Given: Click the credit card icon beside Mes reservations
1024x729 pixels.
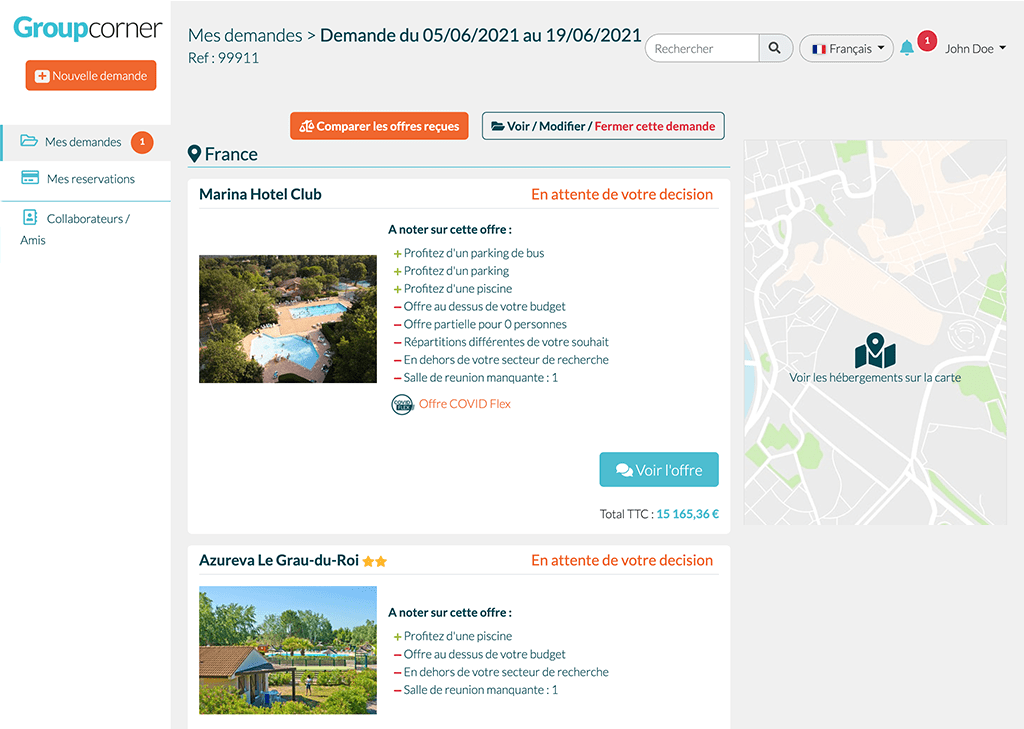Looking at the screenshot, I should coord(30,178).
